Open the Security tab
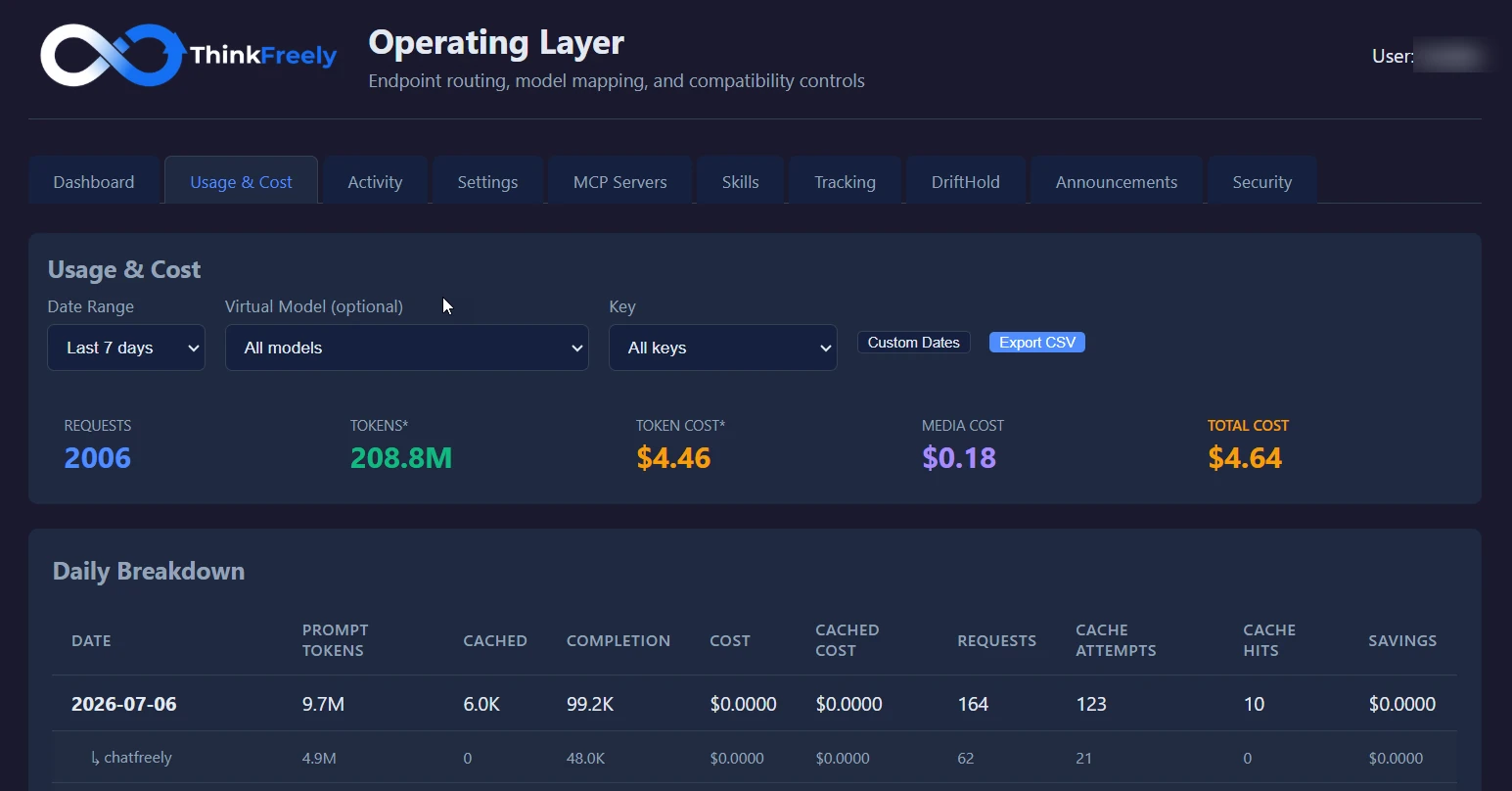1512x791 pixels. point(1262,181)
